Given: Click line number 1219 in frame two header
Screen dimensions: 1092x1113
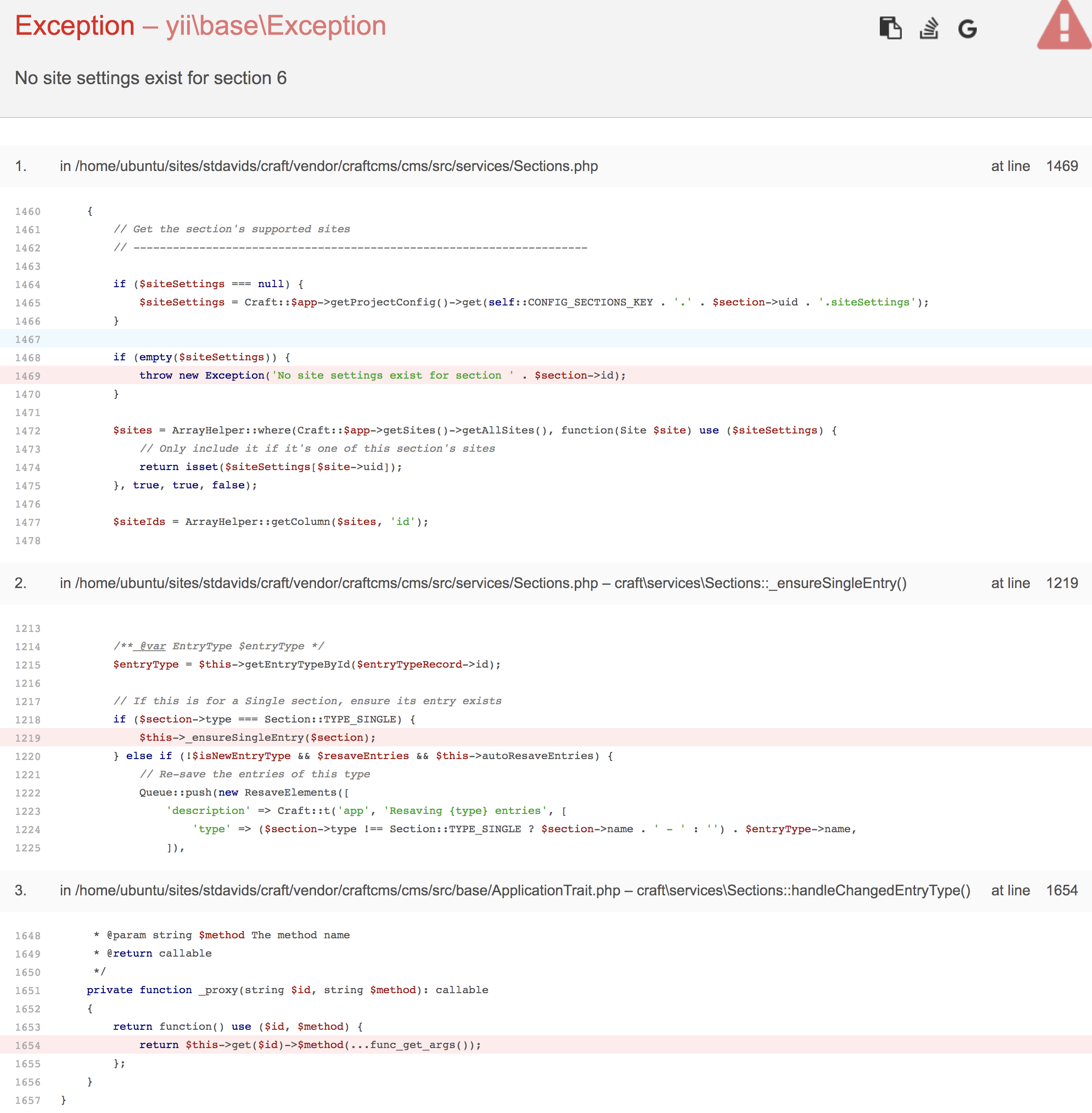Looking at the screenshot, I should pos(1062,583).
